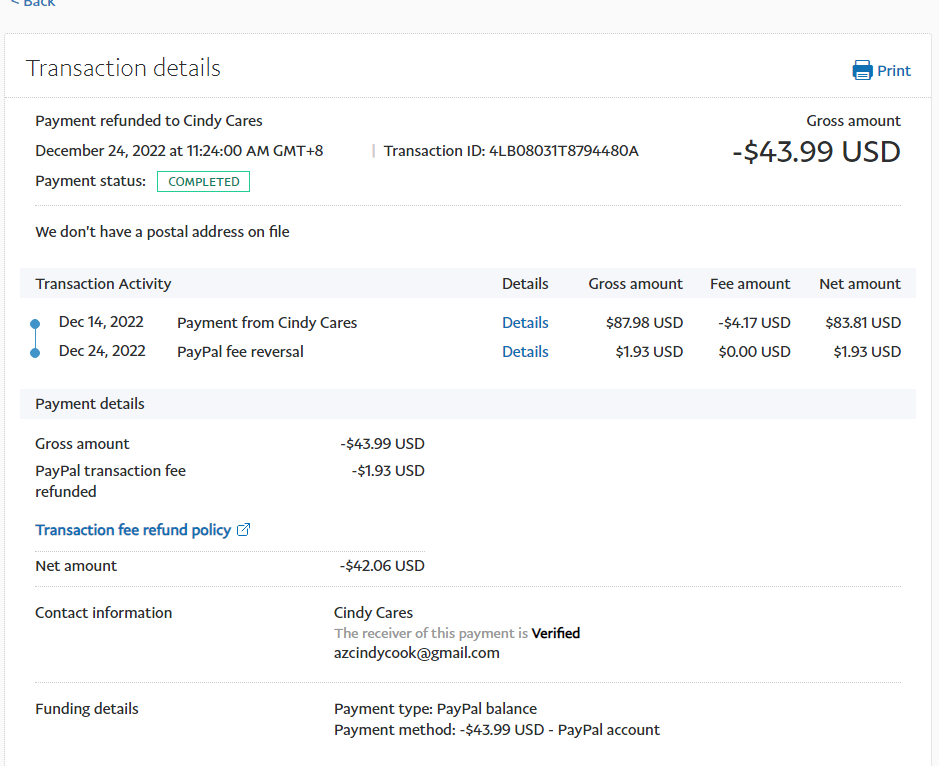
Task: Click the Transaction details page heading
Action: [x=123, y=68]
